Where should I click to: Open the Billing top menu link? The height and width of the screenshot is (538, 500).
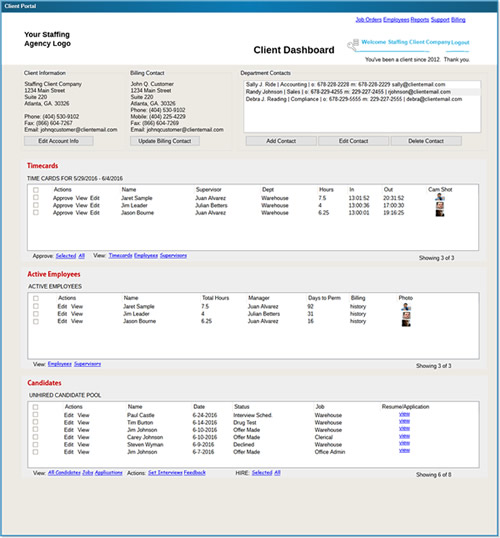click(x=458, y=20)
